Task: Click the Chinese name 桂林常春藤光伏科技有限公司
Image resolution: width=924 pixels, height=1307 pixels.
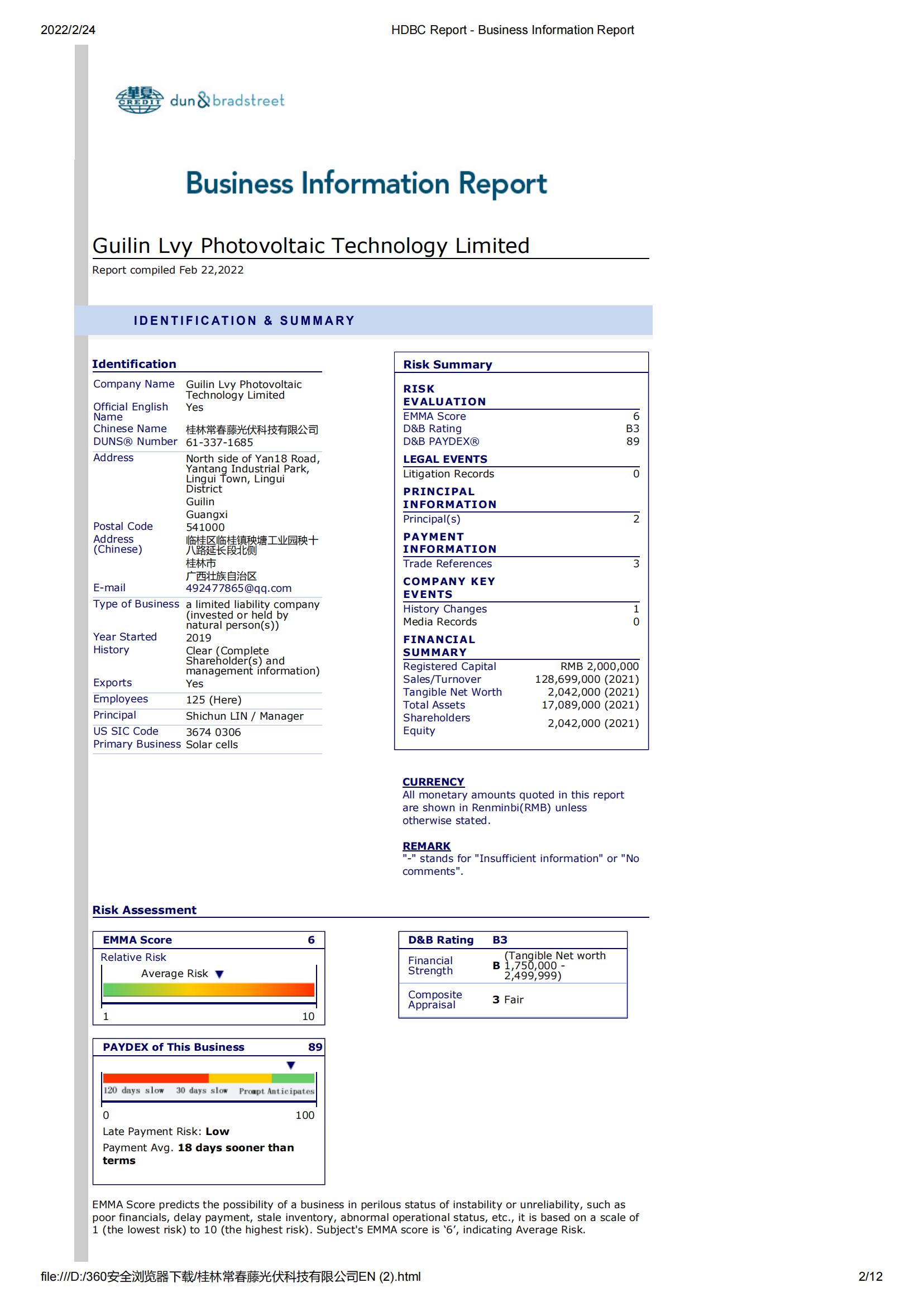Action: tap(252, 430)
